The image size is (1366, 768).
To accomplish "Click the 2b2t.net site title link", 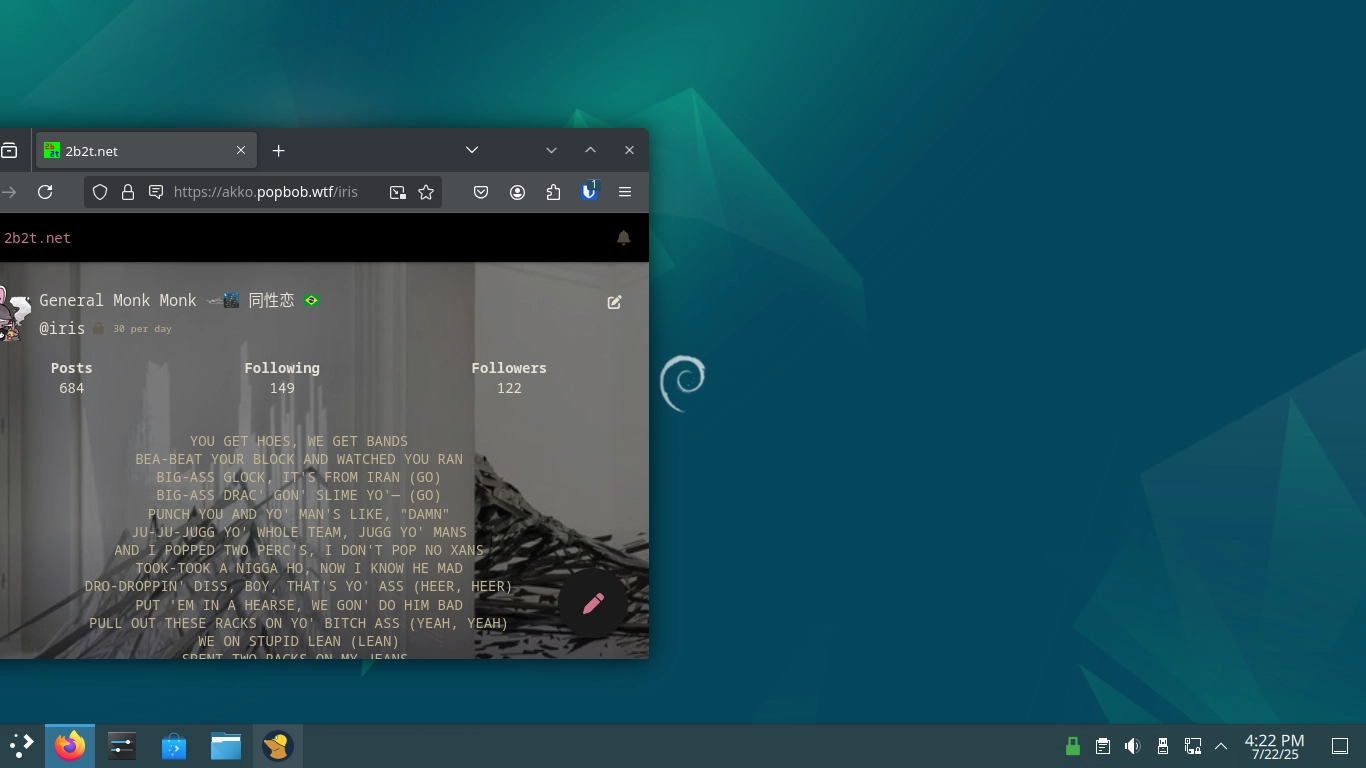I will (38, 238).
